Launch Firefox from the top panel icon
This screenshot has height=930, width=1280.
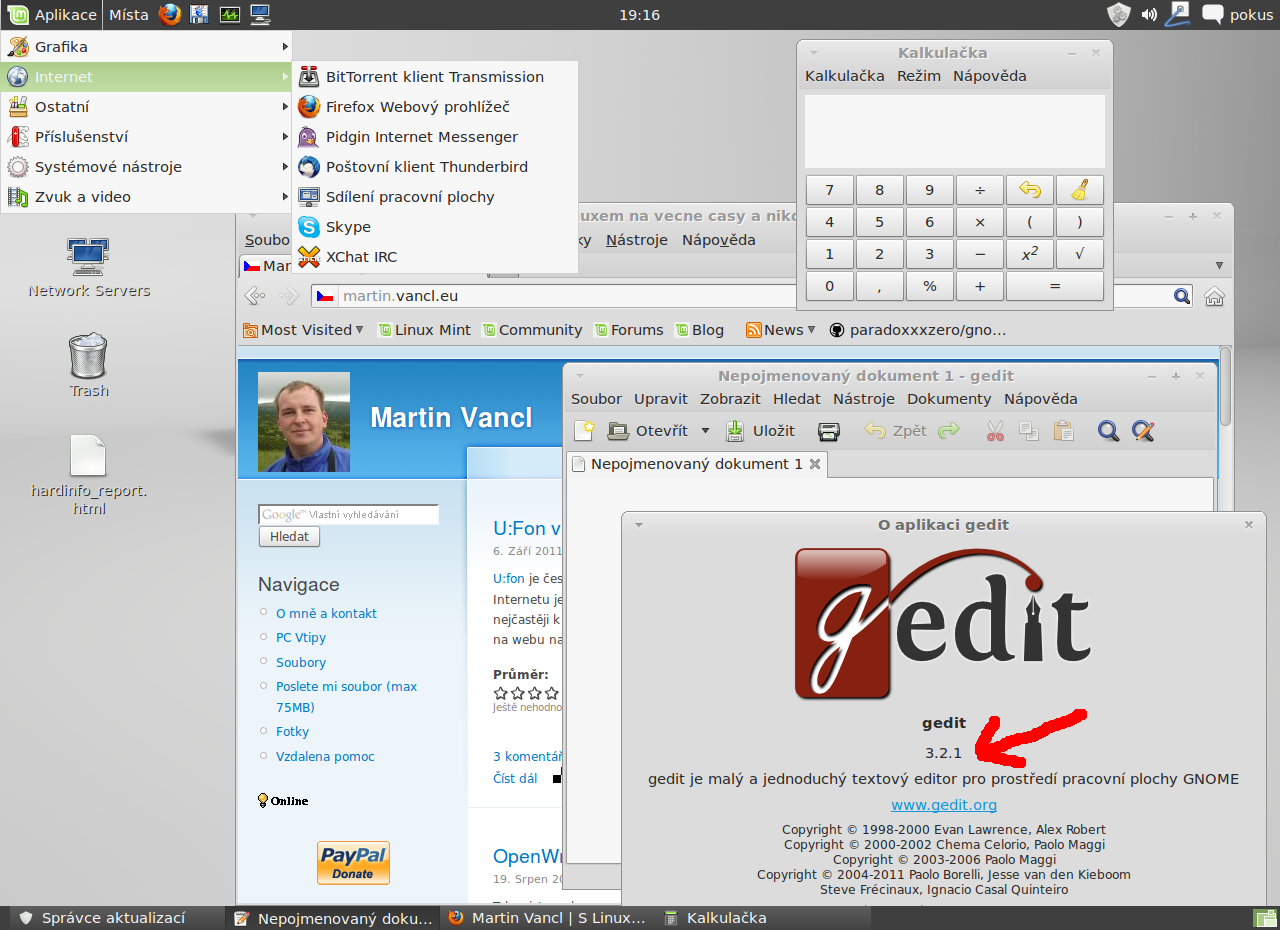click(x=170, y=14)
